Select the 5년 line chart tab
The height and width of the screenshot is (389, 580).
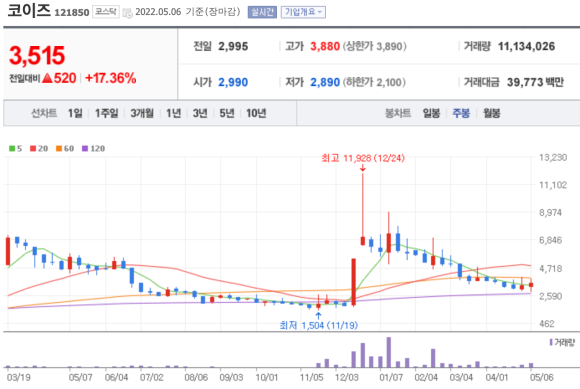pos(227,113)
